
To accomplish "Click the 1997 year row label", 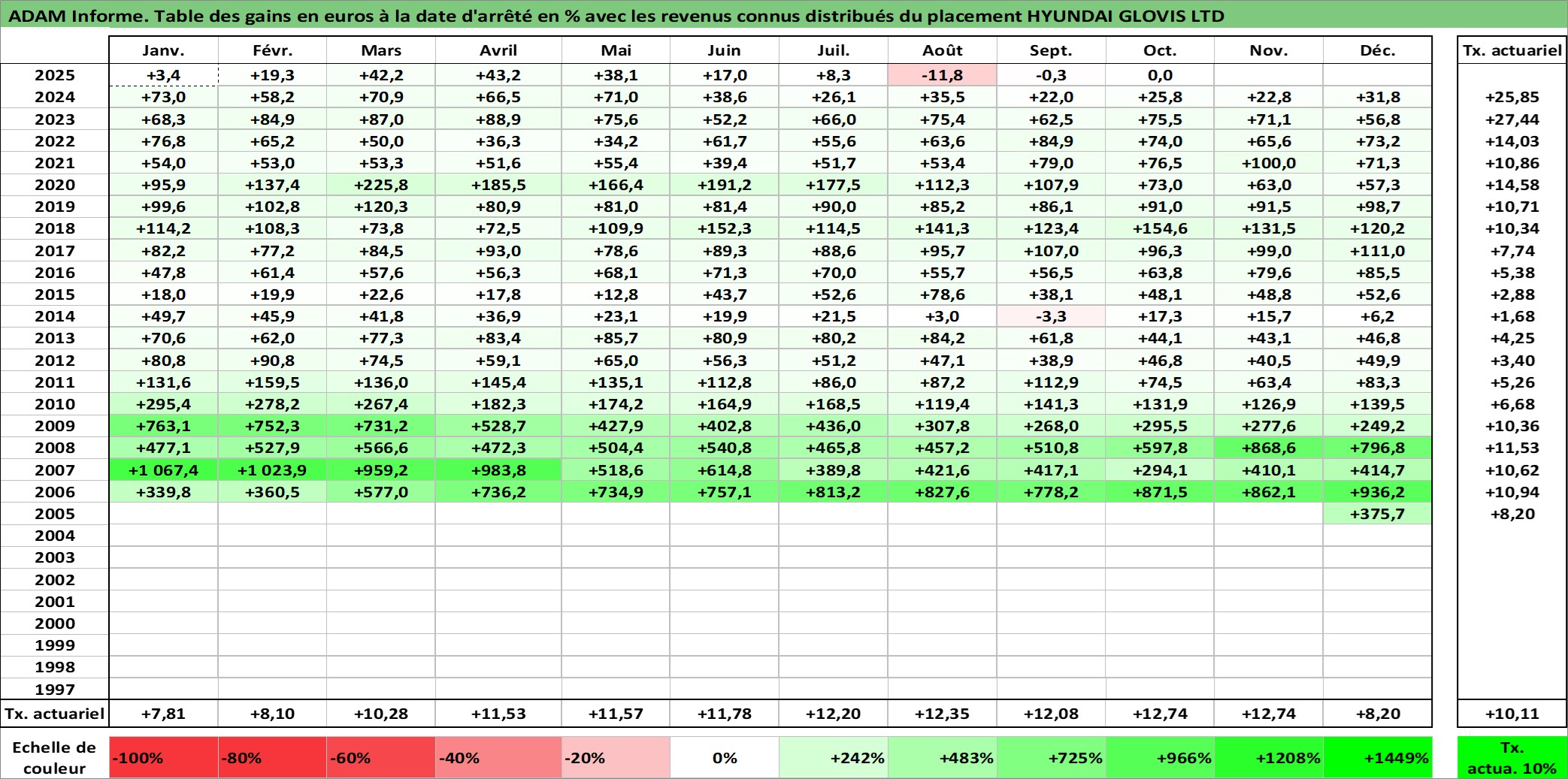I will (x=55, y=689).
